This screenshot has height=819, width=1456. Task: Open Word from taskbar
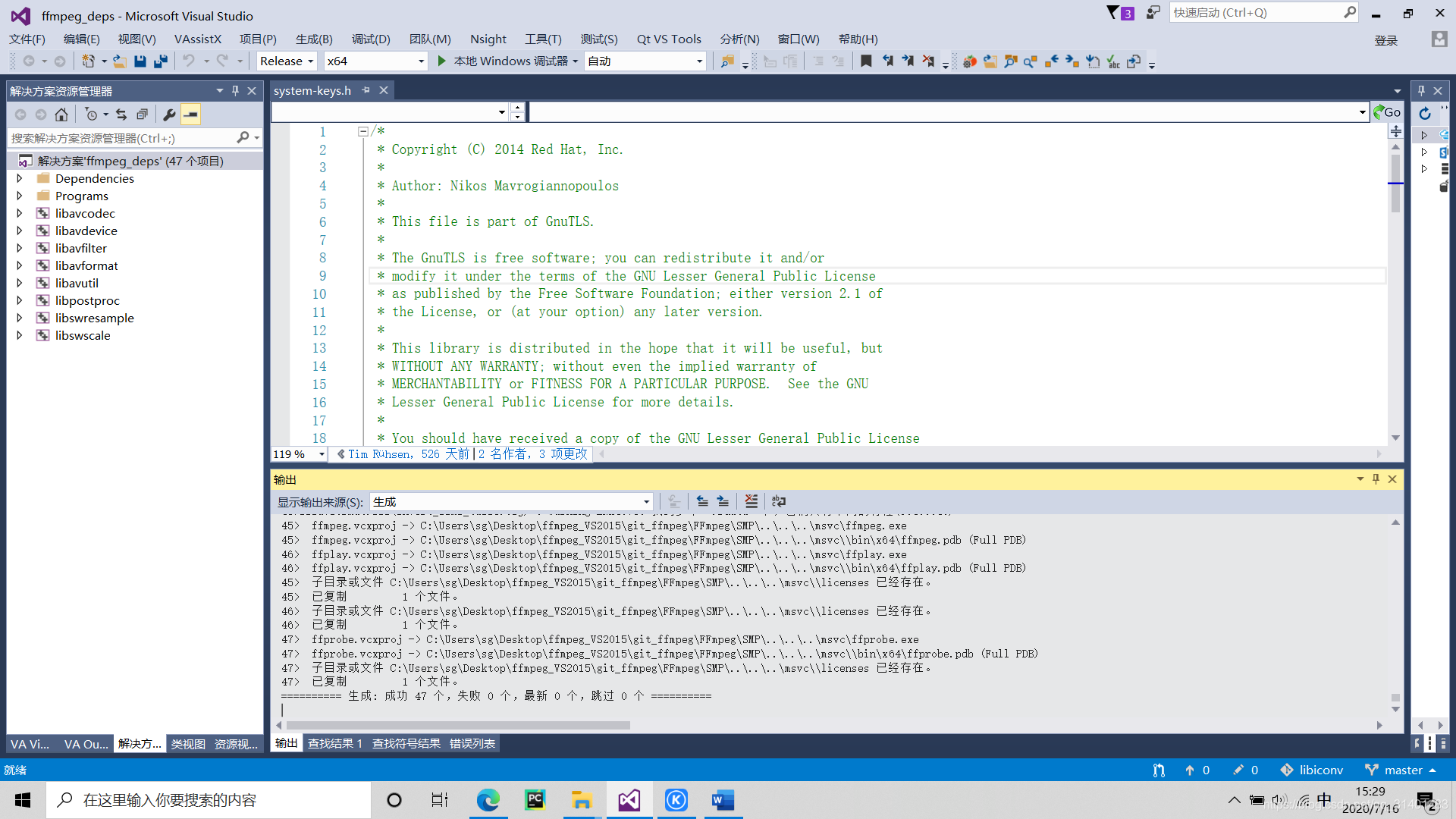(723, 800)
